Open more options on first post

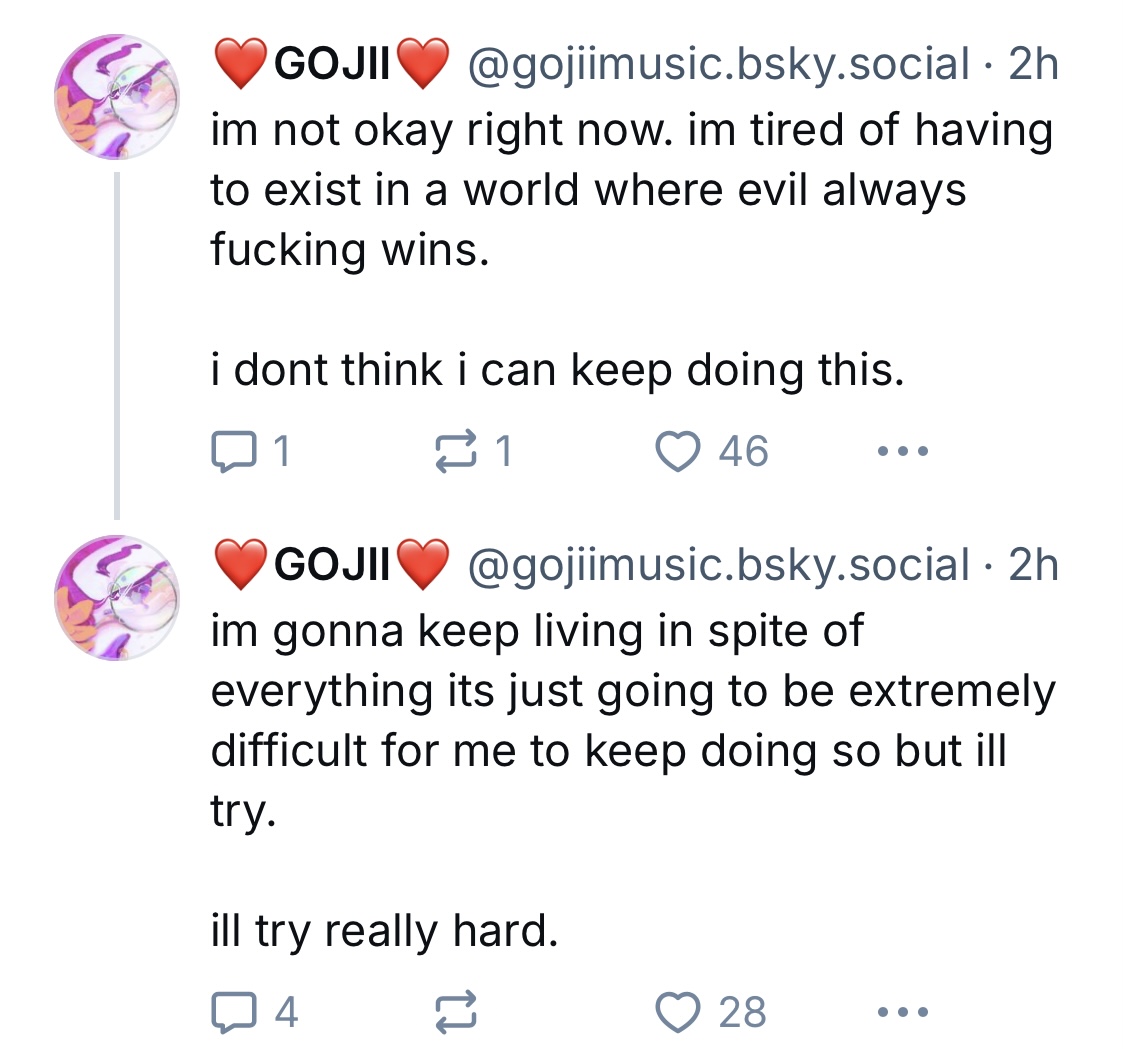pyautogui.click(x=902, y=452)
